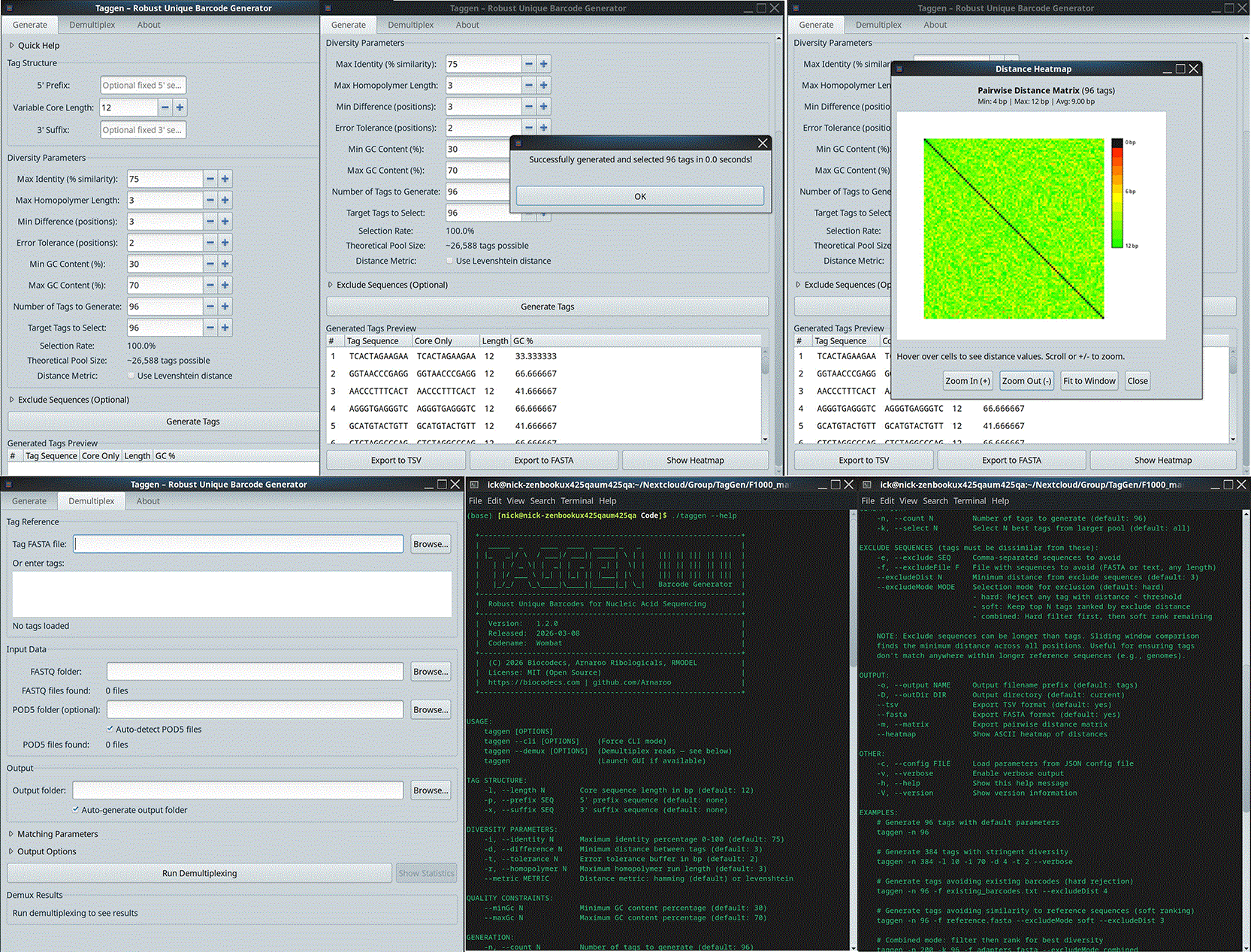Click the Or enter tags text area
The height and width of the screenshot is (952, 1251).
[x=232, y=594]
